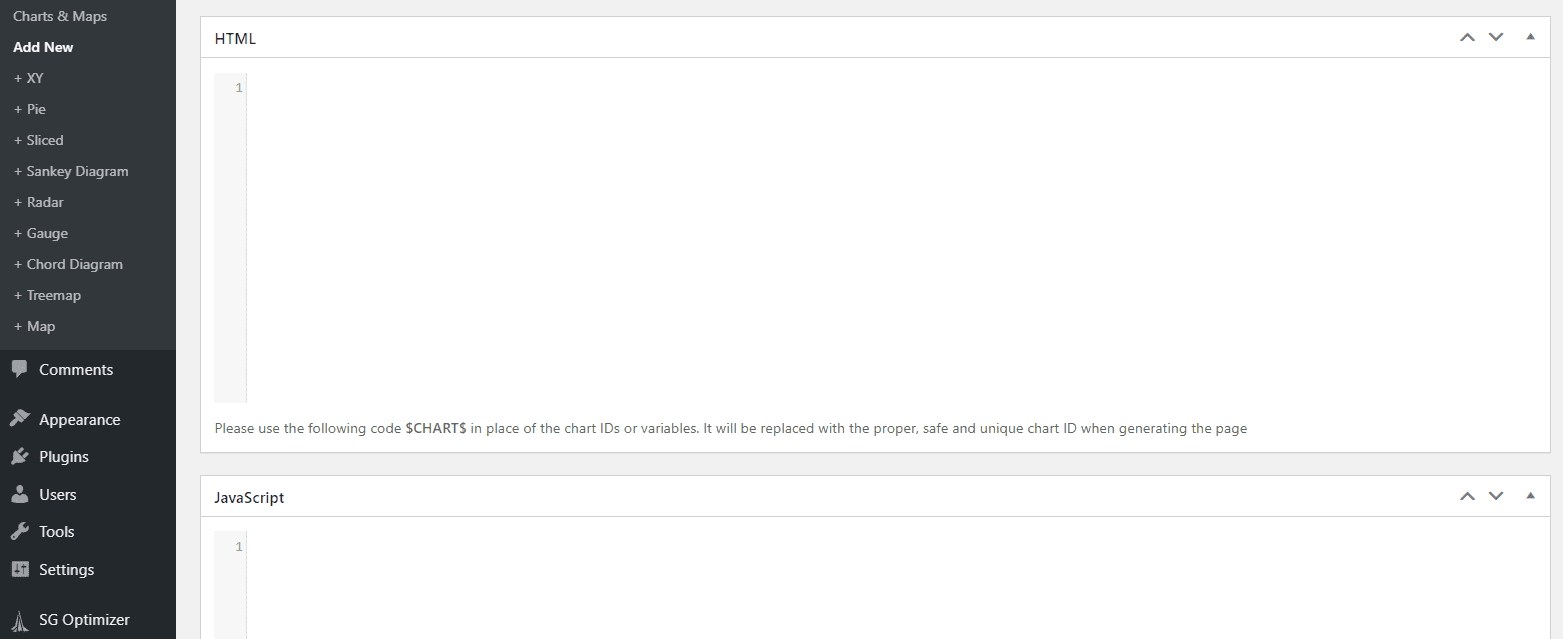Add a new Pie chart
Image resolution: width=1563 pixels, height=639 pixels.
click(30, 109)
